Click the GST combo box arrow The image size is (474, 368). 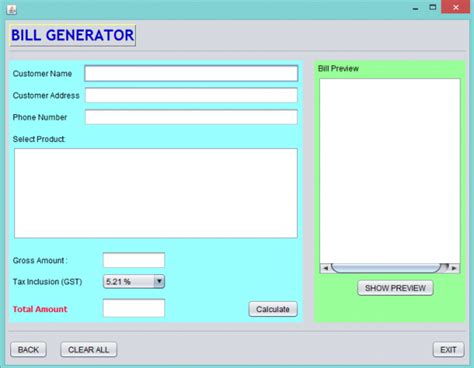click(x=159, y=281)
